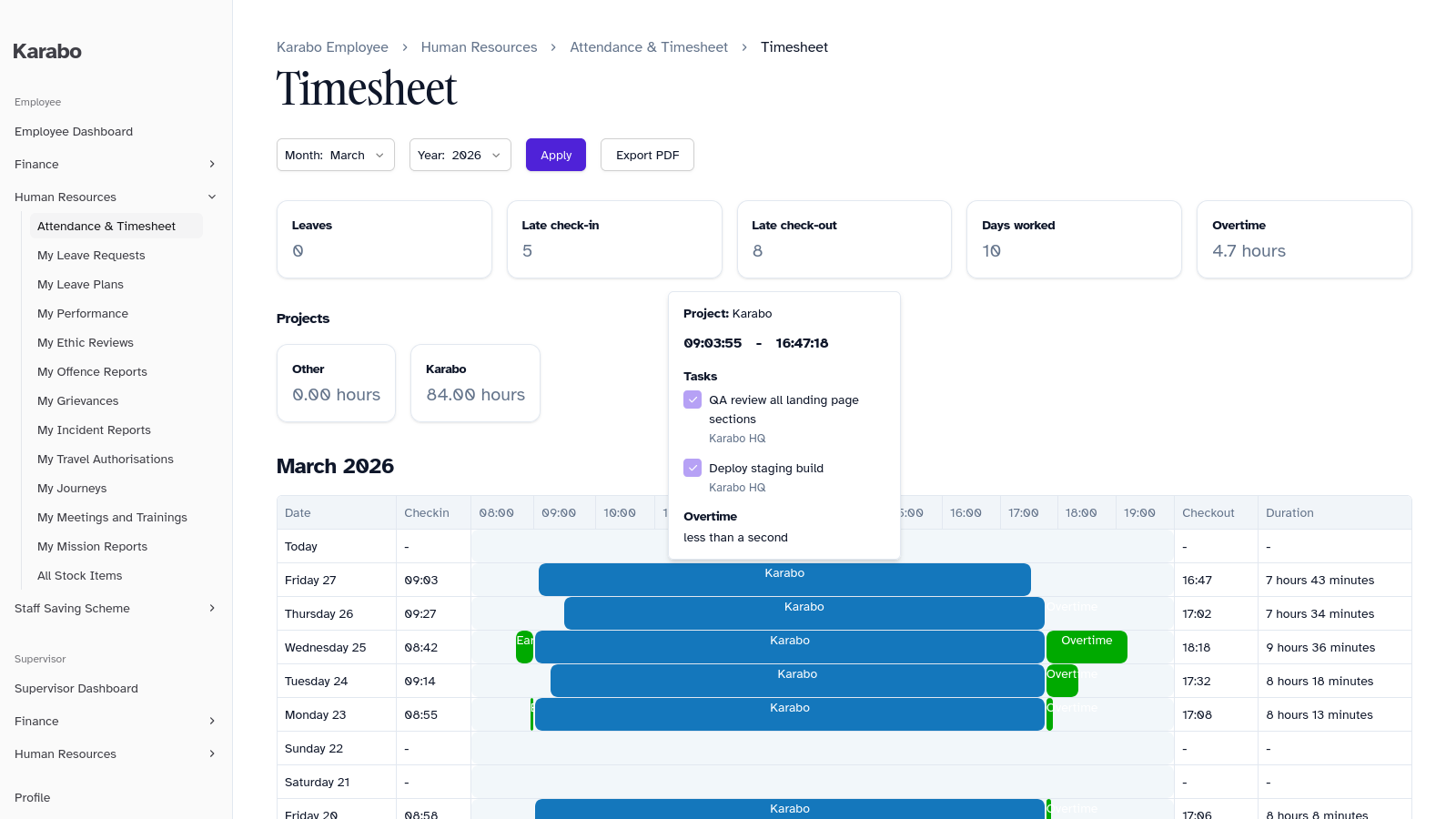Toggle the QA review all landing page checkbox
Screen dimensions: 1456x819
693,400
